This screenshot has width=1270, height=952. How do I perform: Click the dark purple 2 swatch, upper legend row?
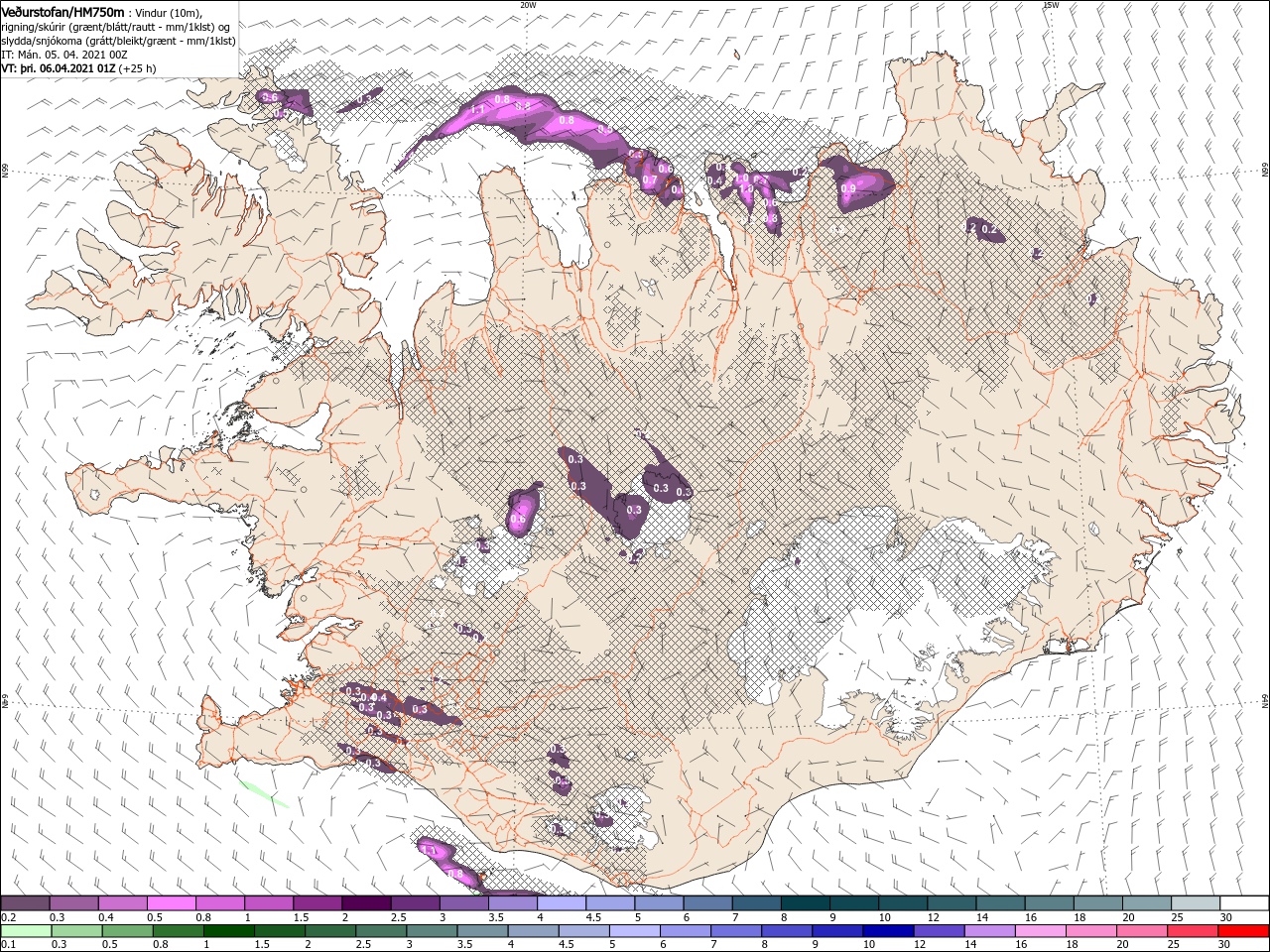pyautogui.click(x=366, y=903)
